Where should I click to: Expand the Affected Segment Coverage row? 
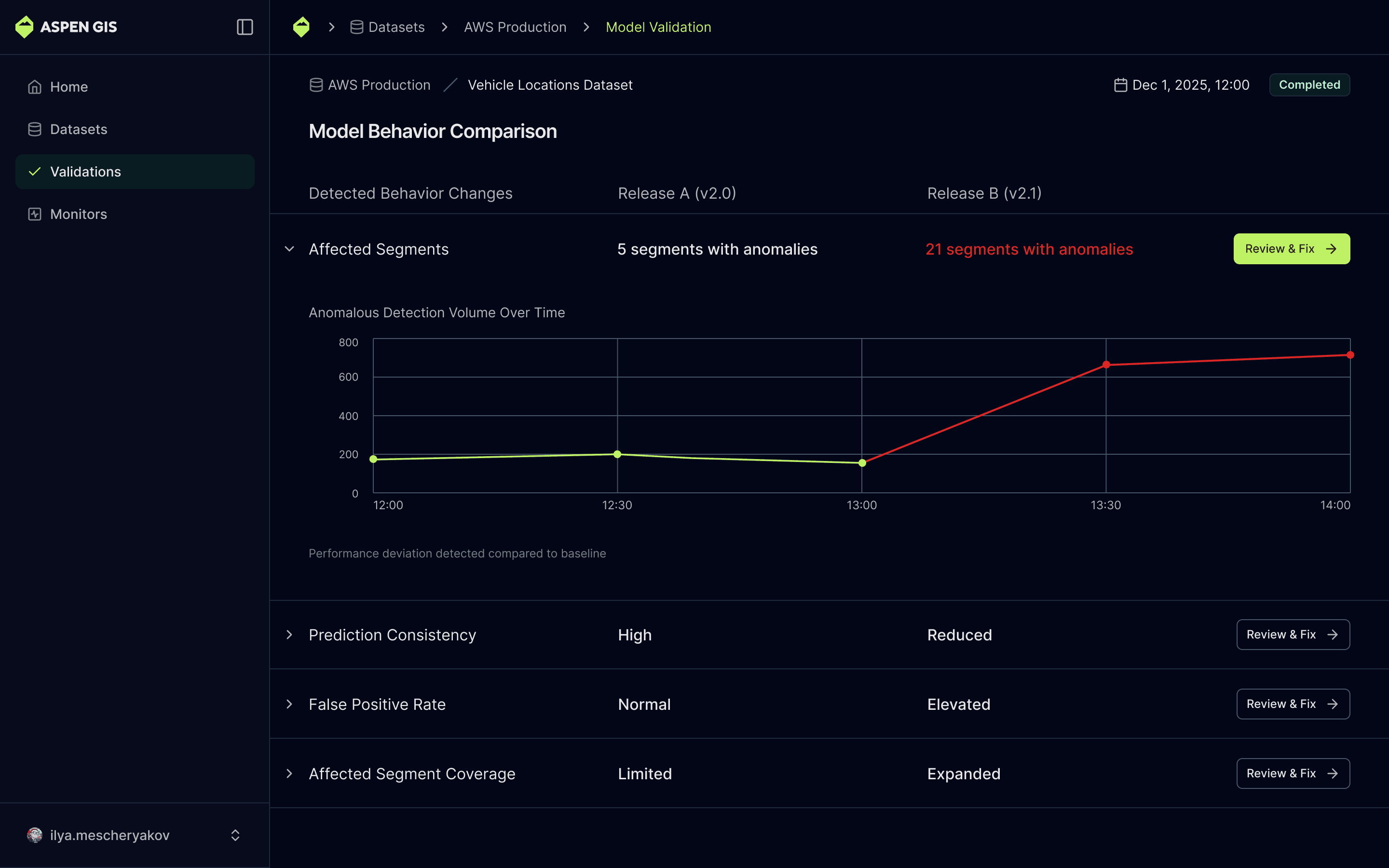(289, 774)
